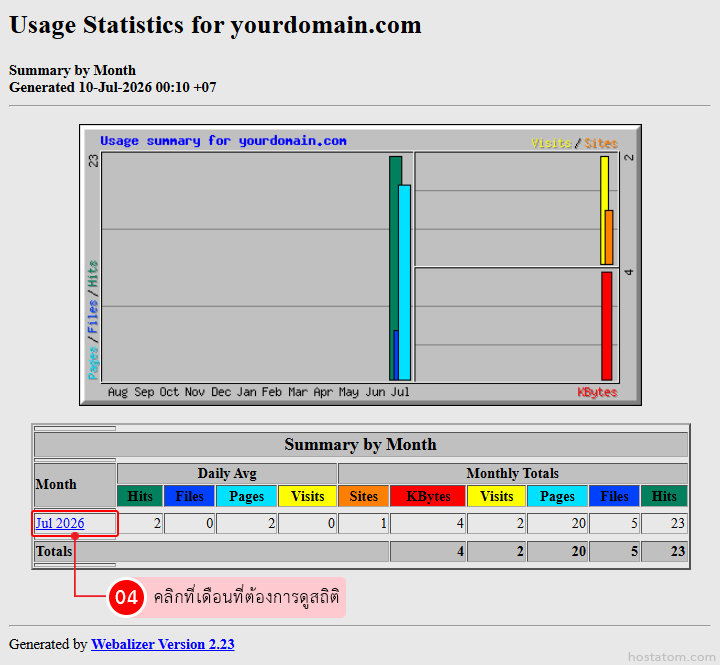The width and height of the screenshot is (720, 665).
Task: Click the chart title Usage summary for yourdomain.com
Action: (223, 141)
